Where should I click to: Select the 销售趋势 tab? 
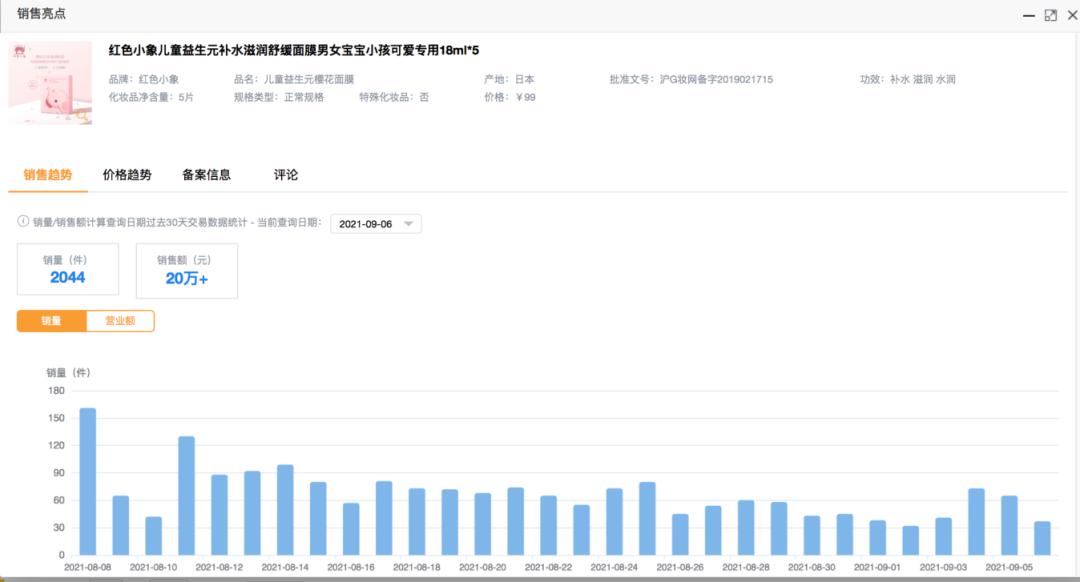tap(48, 175)
